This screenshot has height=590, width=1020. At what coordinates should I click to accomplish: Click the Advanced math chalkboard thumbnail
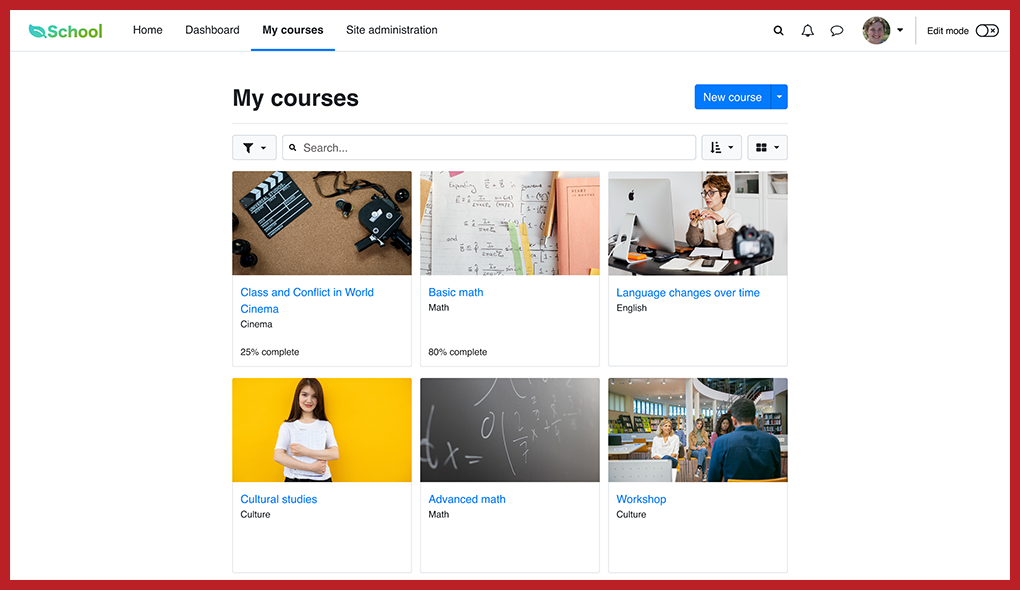(510, 430)
